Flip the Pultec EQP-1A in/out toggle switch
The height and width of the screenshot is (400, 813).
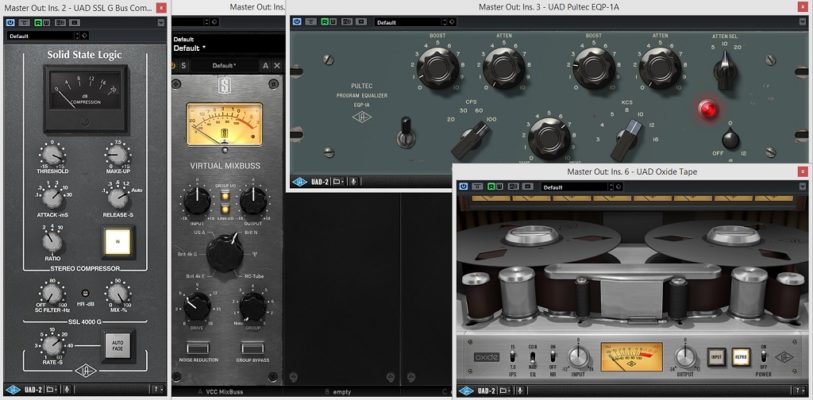(x=405, y=132)
